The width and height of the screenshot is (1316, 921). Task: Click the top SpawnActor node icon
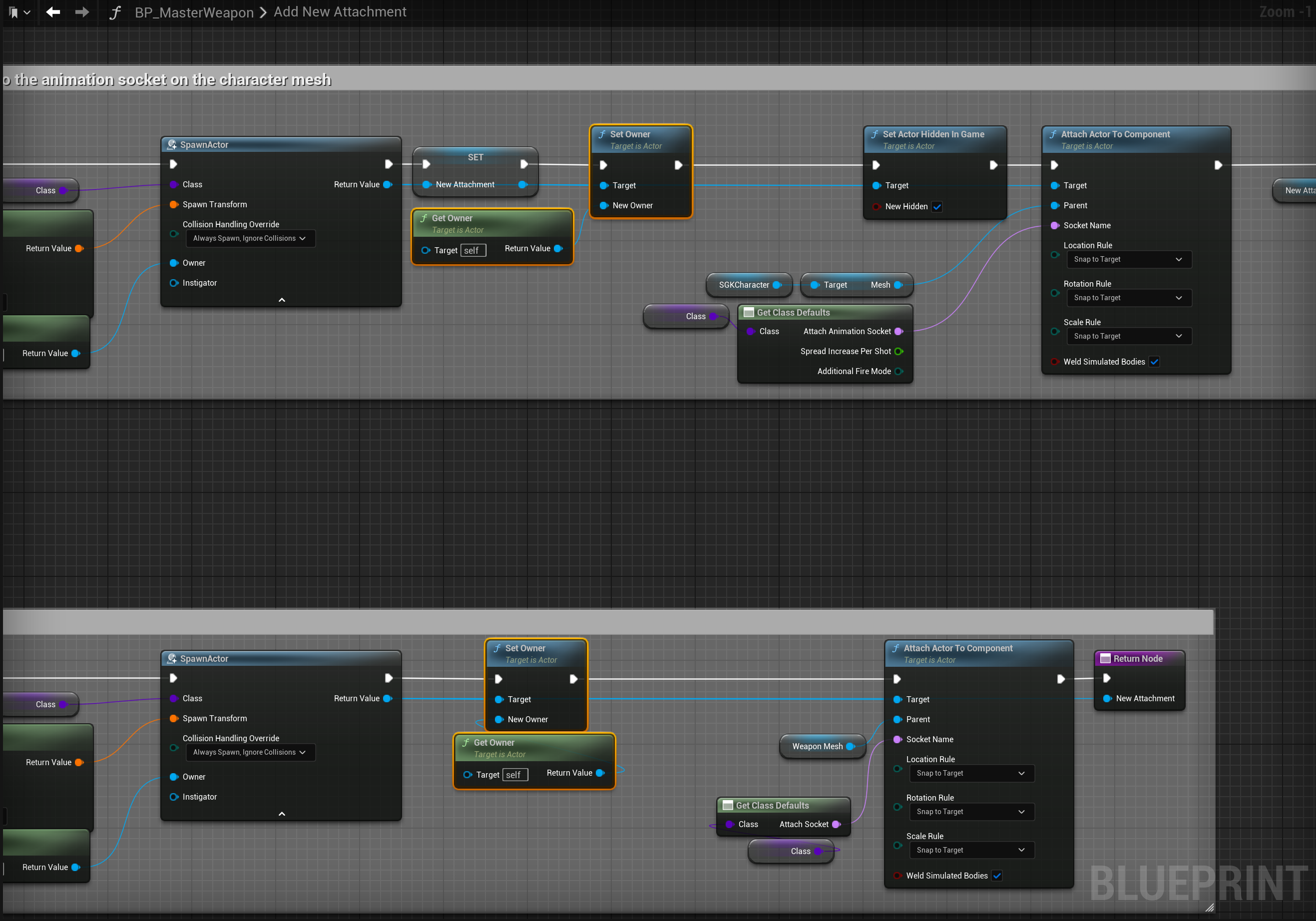(x=172, y=144)
